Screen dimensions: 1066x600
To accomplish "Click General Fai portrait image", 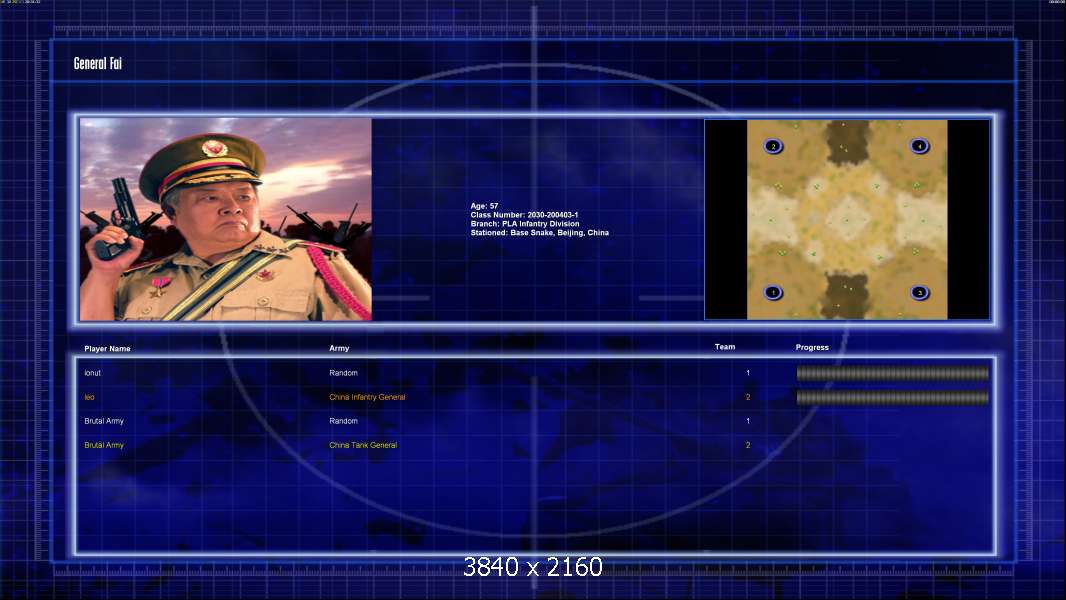I will (226, 219).
